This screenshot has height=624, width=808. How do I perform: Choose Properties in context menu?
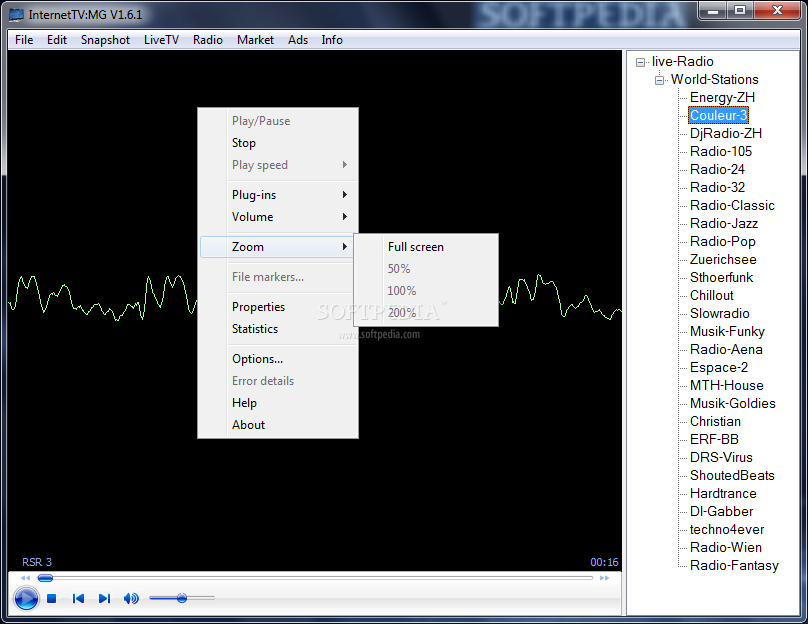(x=278, y=307)
